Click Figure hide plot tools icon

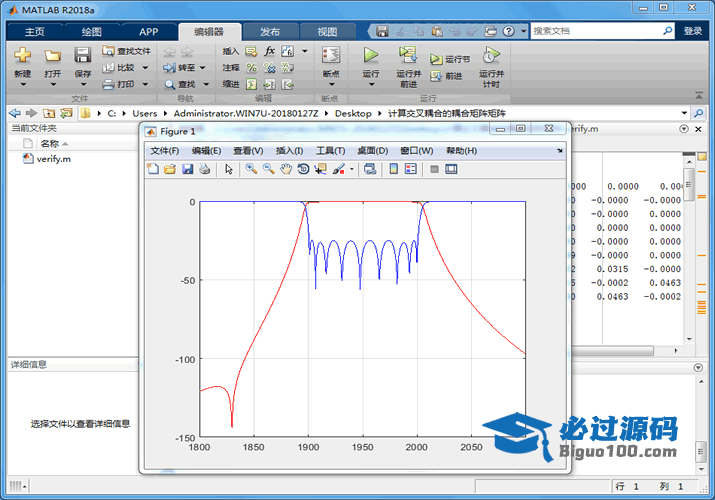click(x=435, y=169)
